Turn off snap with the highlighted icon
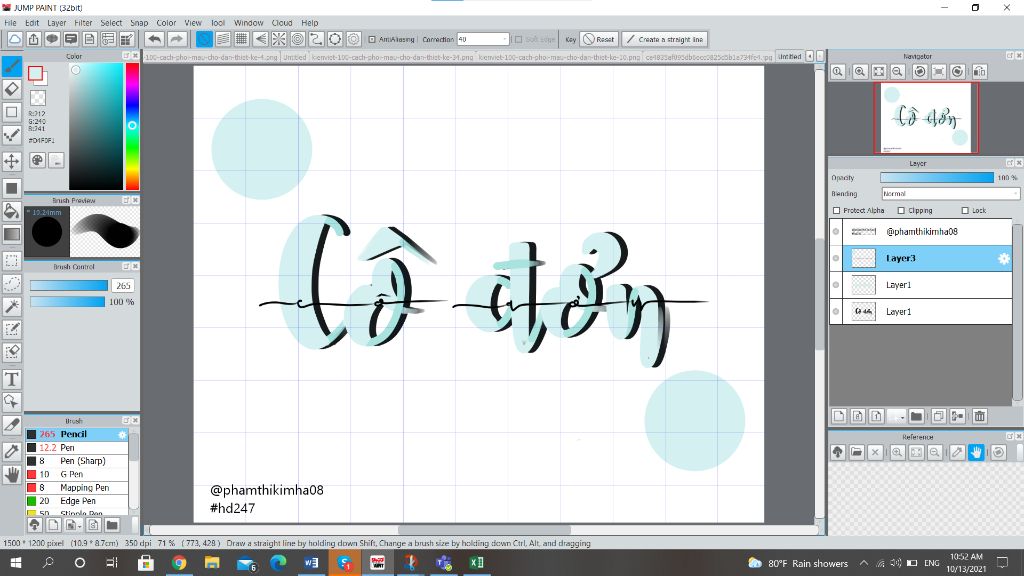Image resolution: width=1024 pixels, height=576 pixels. (204, 39)
